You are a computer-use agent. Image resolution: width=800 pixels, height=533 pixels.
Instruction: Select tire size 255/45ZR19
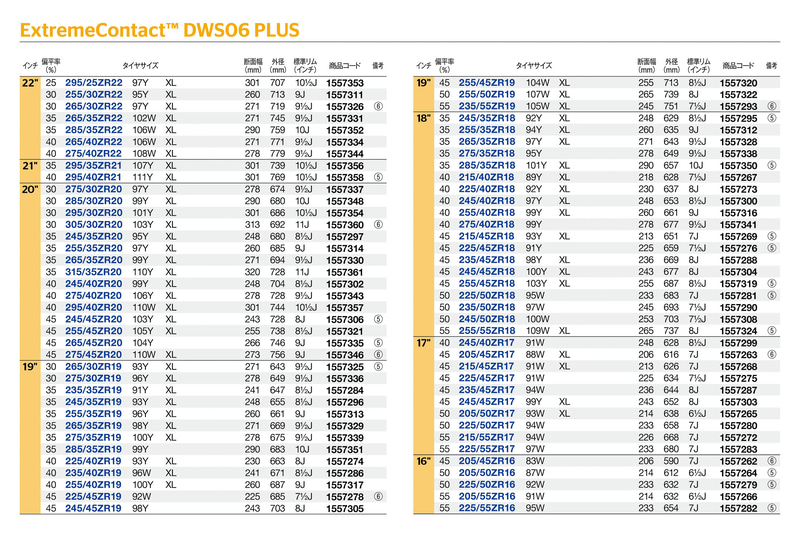point(487,83)
